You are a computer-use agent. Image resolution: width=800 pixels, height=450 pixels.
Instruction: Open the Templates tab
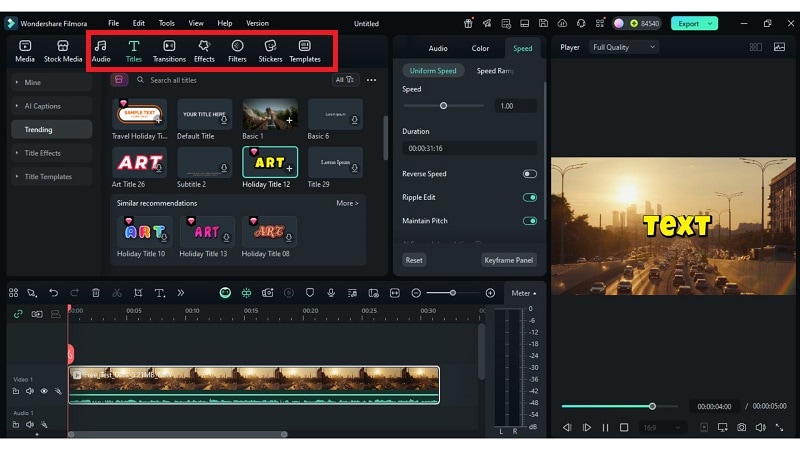coord(305,51)
